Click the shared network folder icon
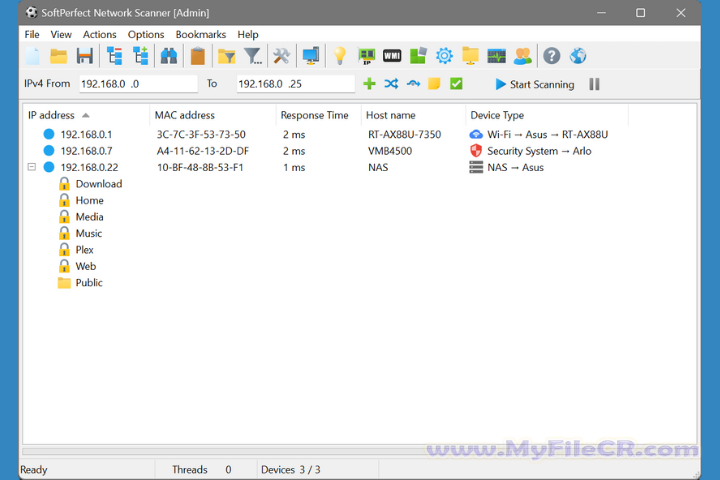Screen dimensions: 720x480 click(x=470, y=56)
